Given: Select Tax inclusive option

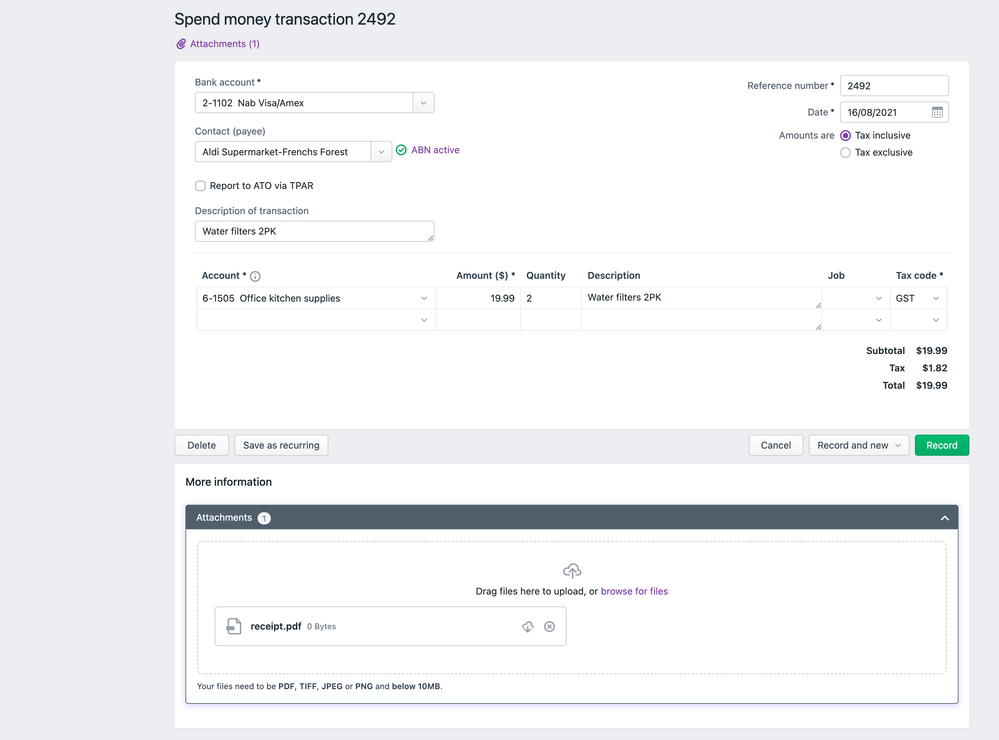Looking at the screenshot, I should [846, 135].
